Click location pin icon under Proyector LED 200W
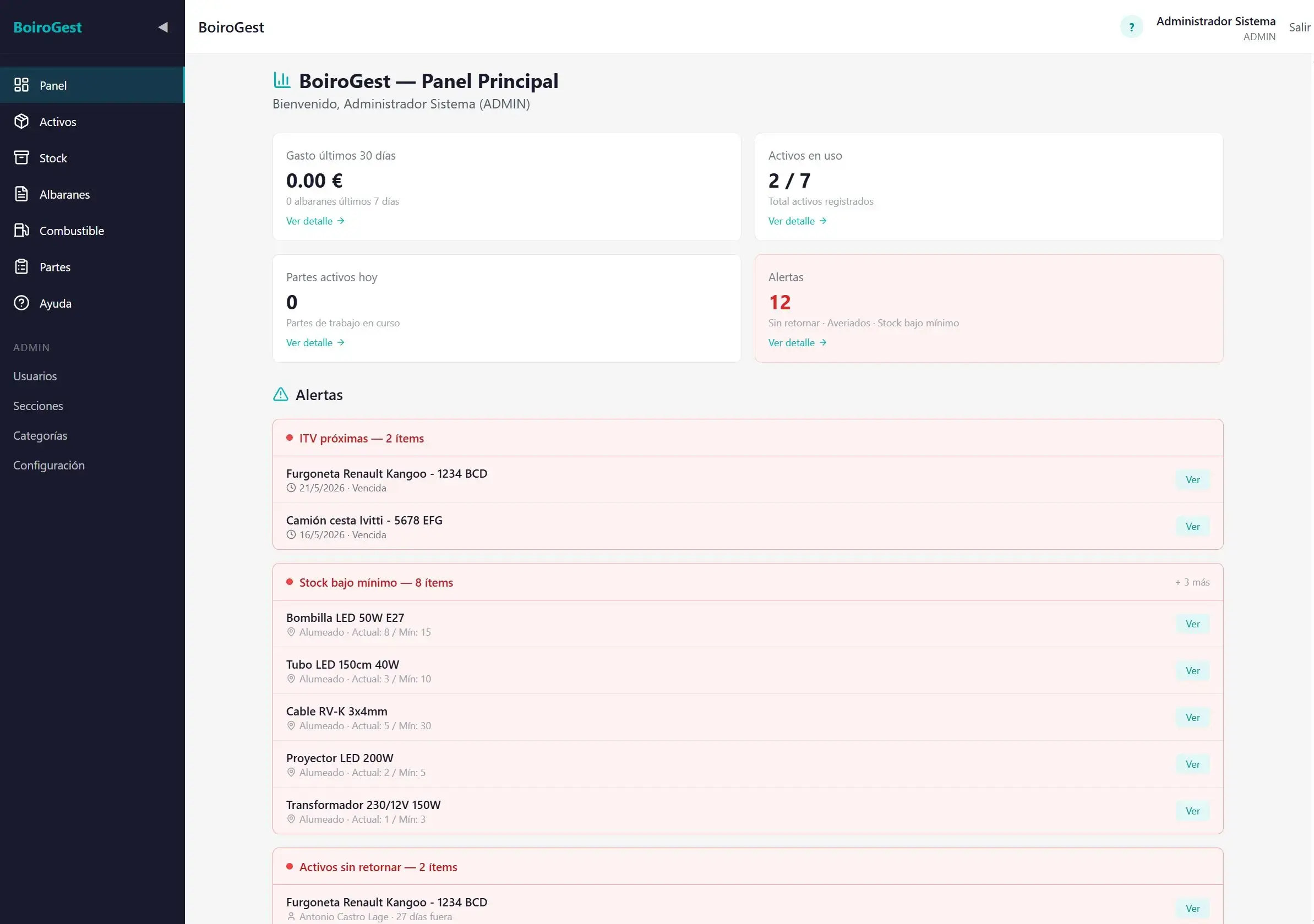The image size is (1314, 924). tap(291, 772)
